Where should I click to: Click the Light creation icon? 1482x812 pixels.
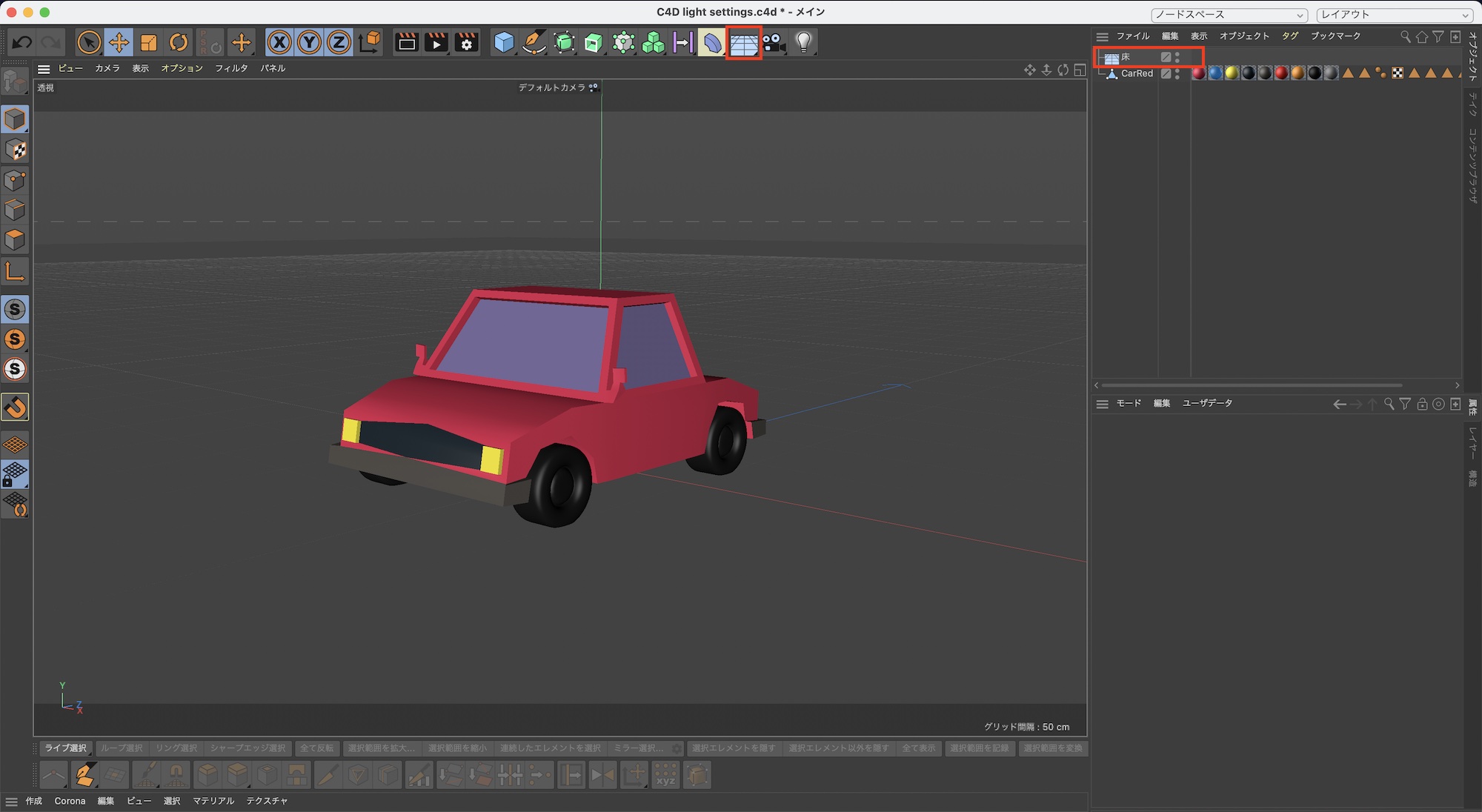(803, 42)
